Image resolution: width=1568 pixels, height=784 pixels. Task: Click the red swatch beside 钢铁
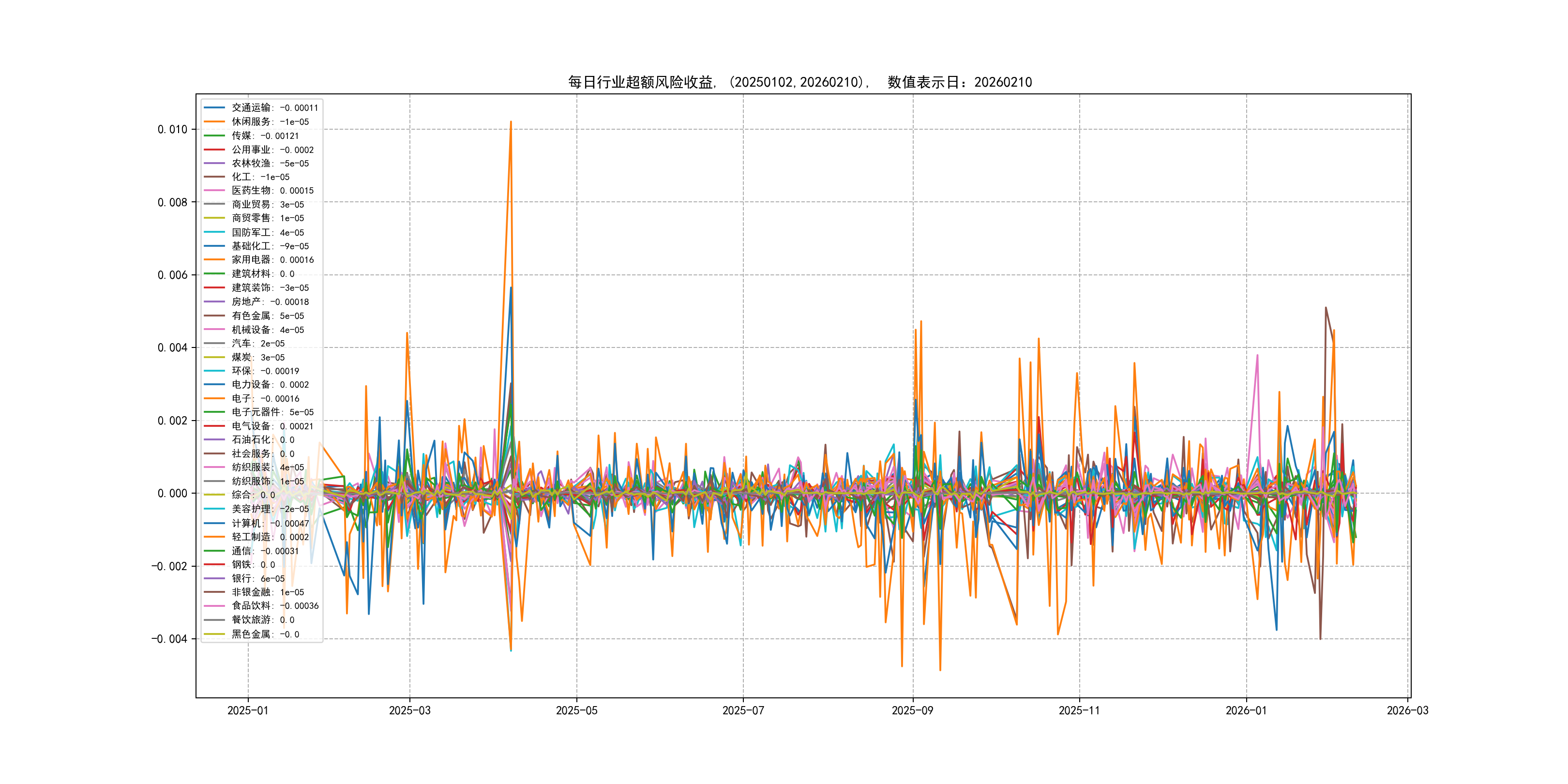[214, 565]
